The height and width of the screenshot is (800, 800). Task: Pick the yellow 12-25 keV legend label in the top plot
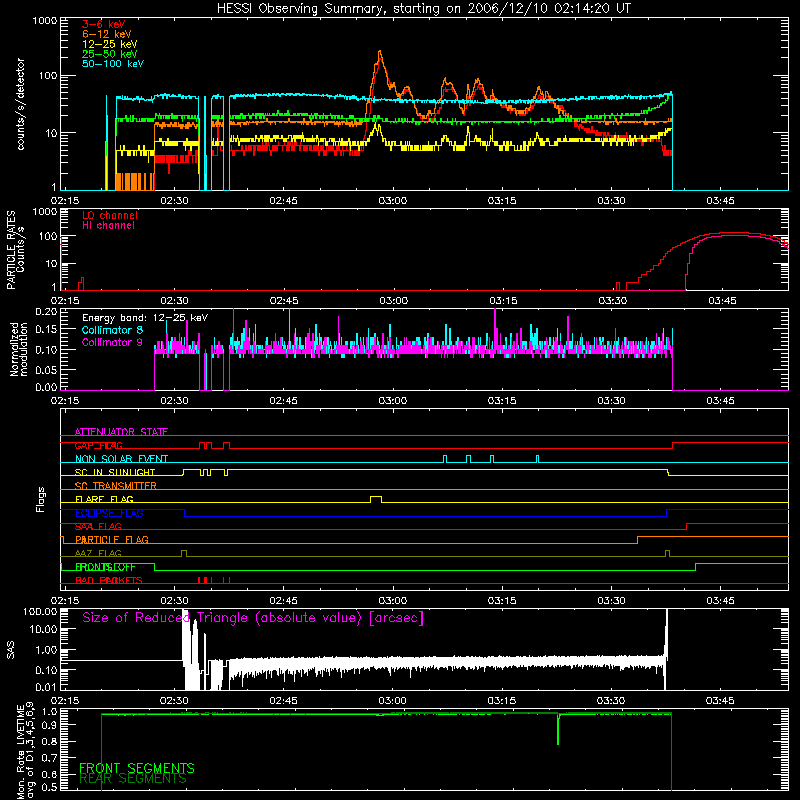(110, 44)
